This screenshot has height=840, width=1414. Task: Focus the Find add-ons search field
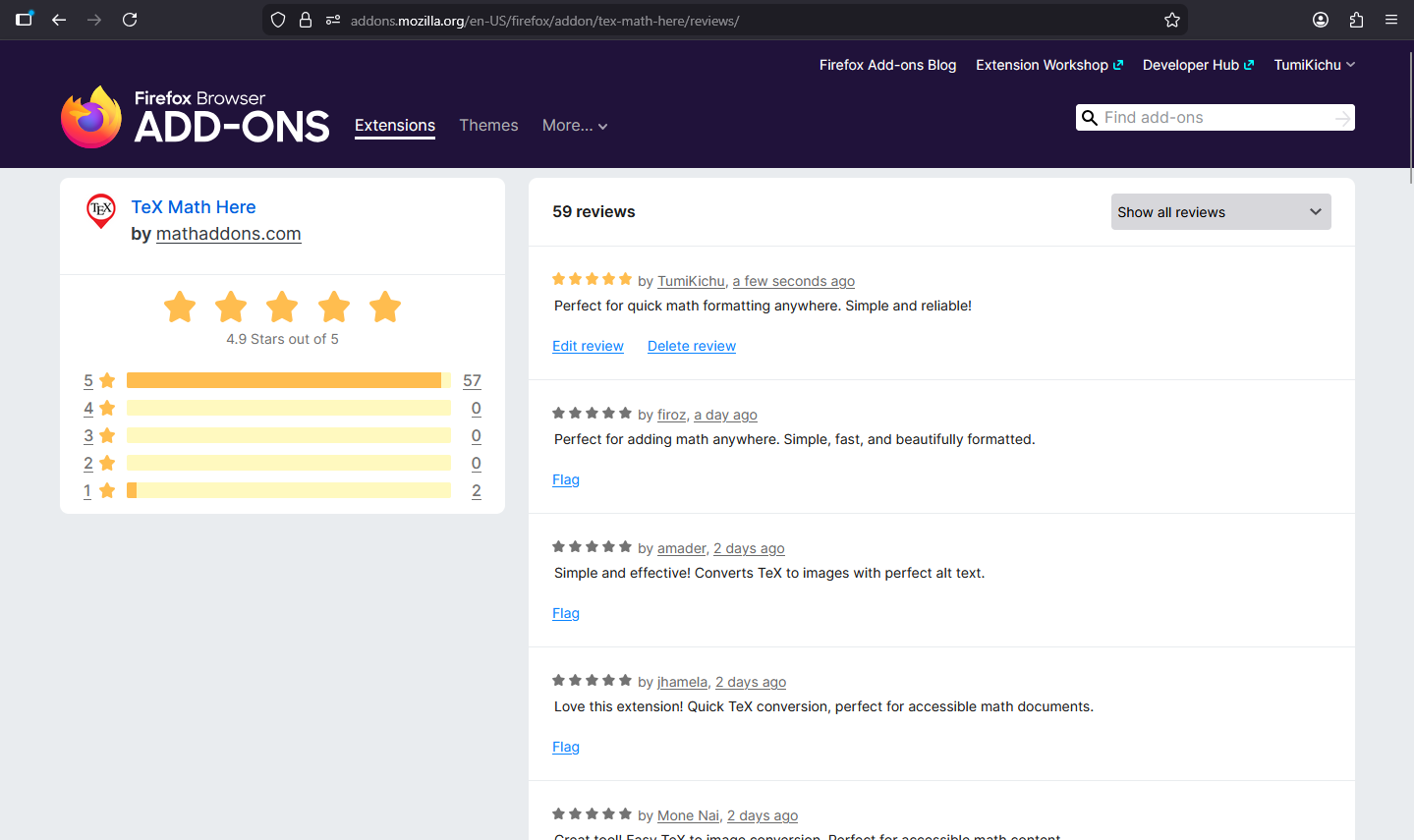1216,118
